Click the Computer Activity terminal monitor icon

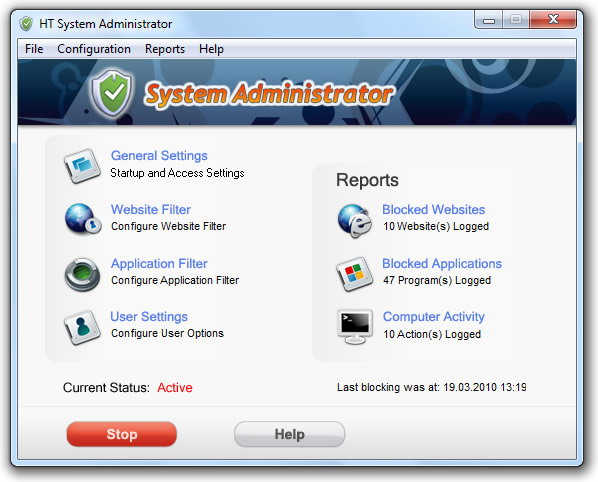pos(355,327)
